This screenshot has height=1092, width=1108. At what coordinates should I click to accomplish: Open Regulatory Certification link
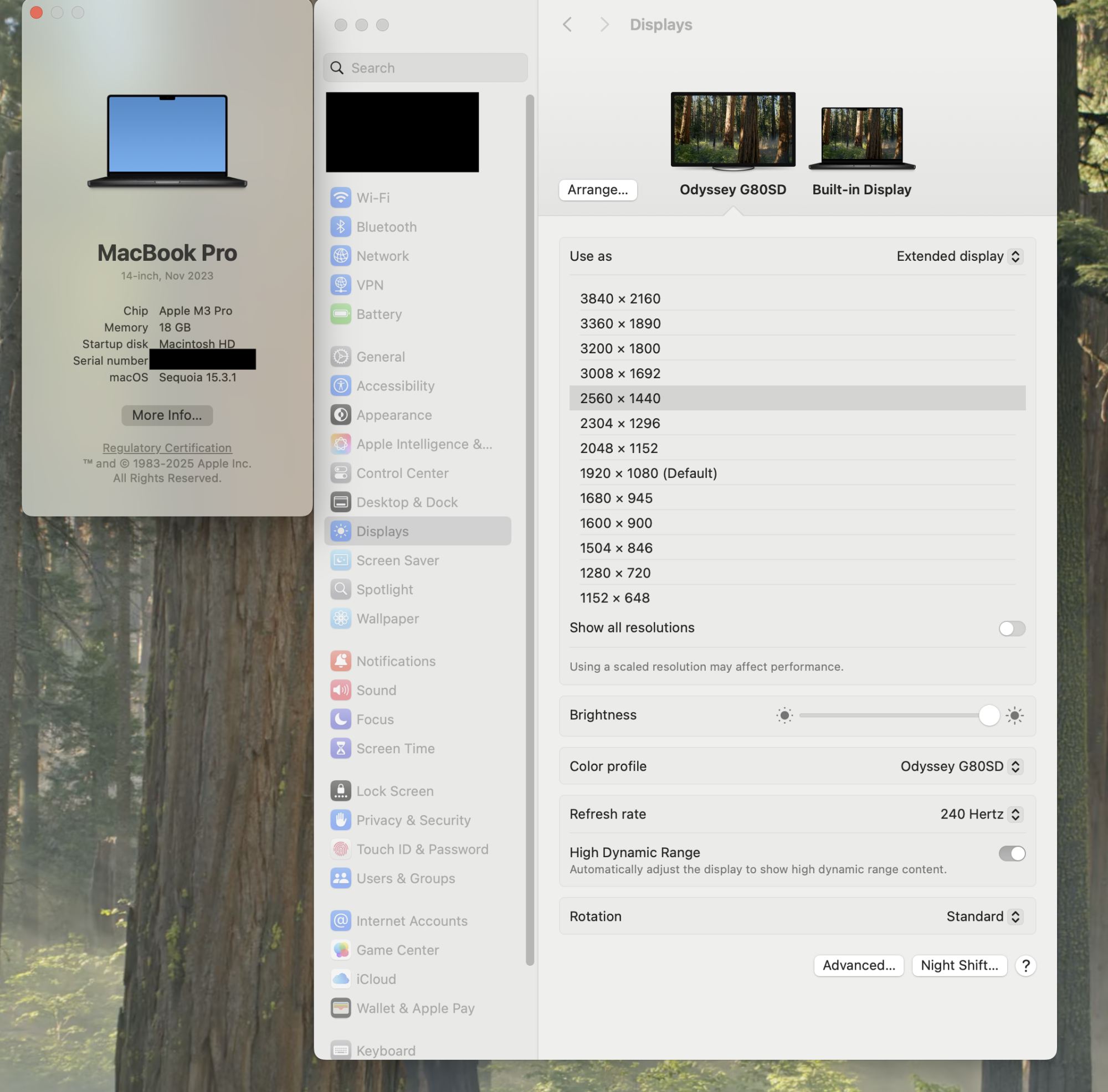pyautogui.click(x=167, y=449)
